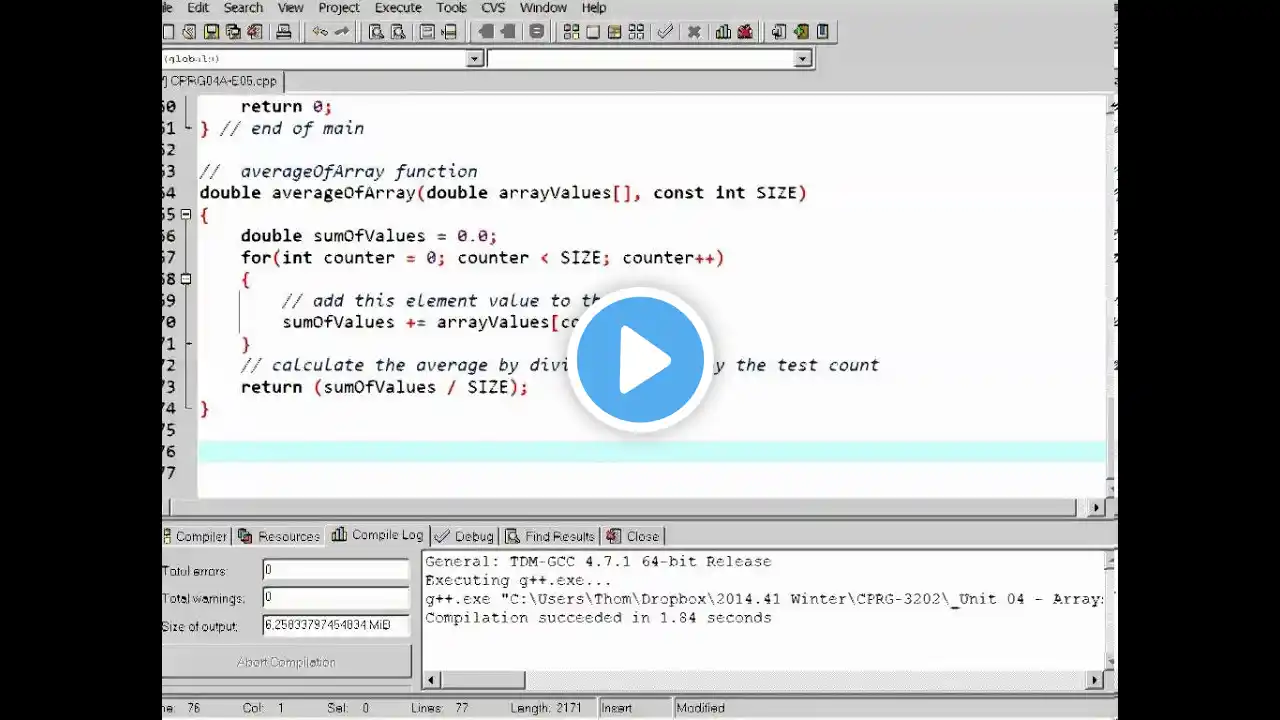Click the Compile icon with four squares
This screenshot has width=1280, height=720.
tap(571, 32)
